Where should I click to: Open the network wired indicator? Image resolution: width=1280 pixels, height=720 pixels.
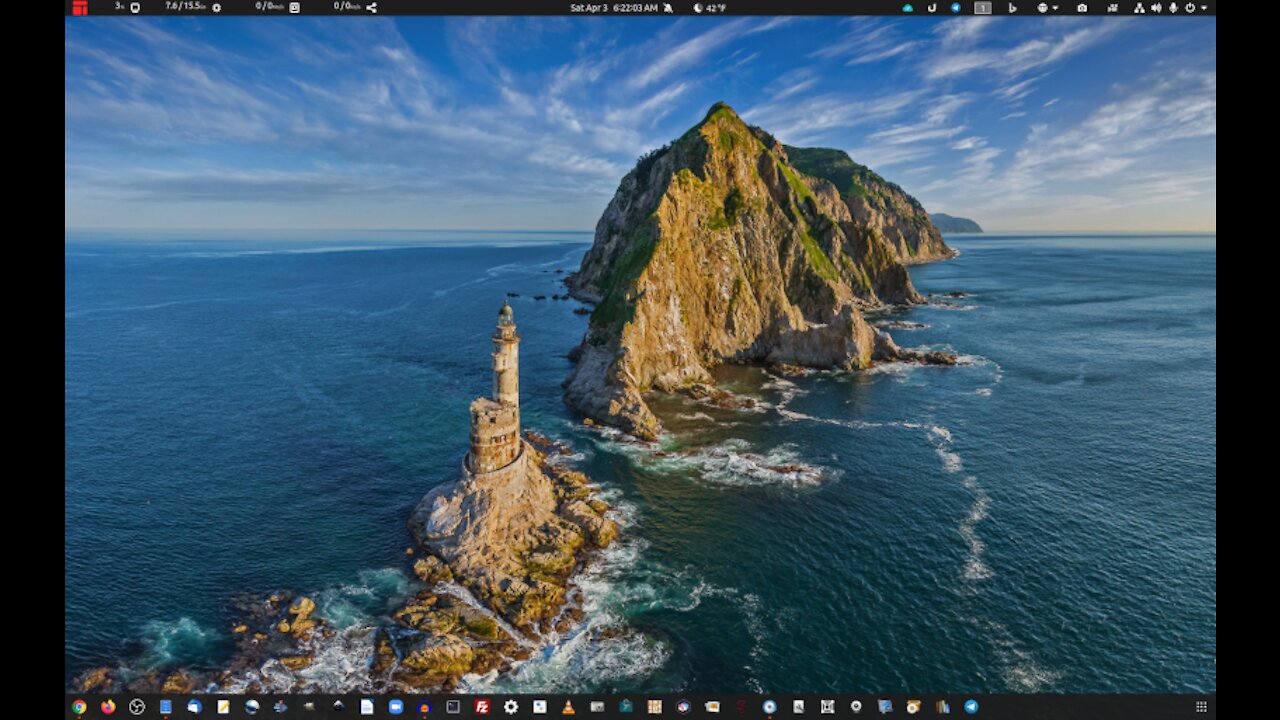tap(1139, 8)
